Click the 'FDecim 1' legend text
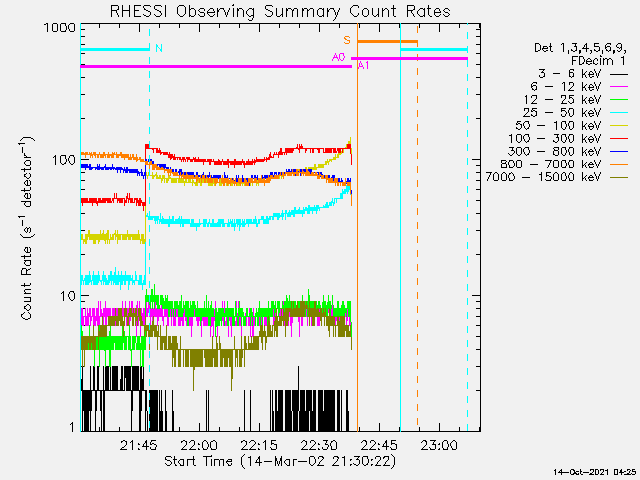 (x=598, y=61)
